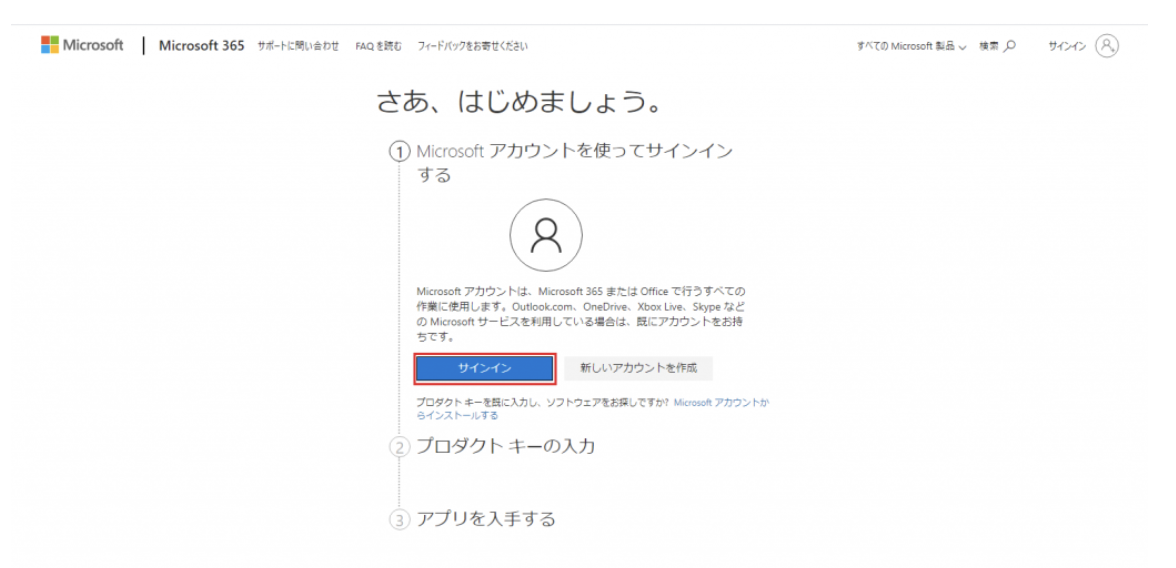
Task: Click step 1 Microsoft アカウントを使ってサインインする heading
Action: pos(574,163)
